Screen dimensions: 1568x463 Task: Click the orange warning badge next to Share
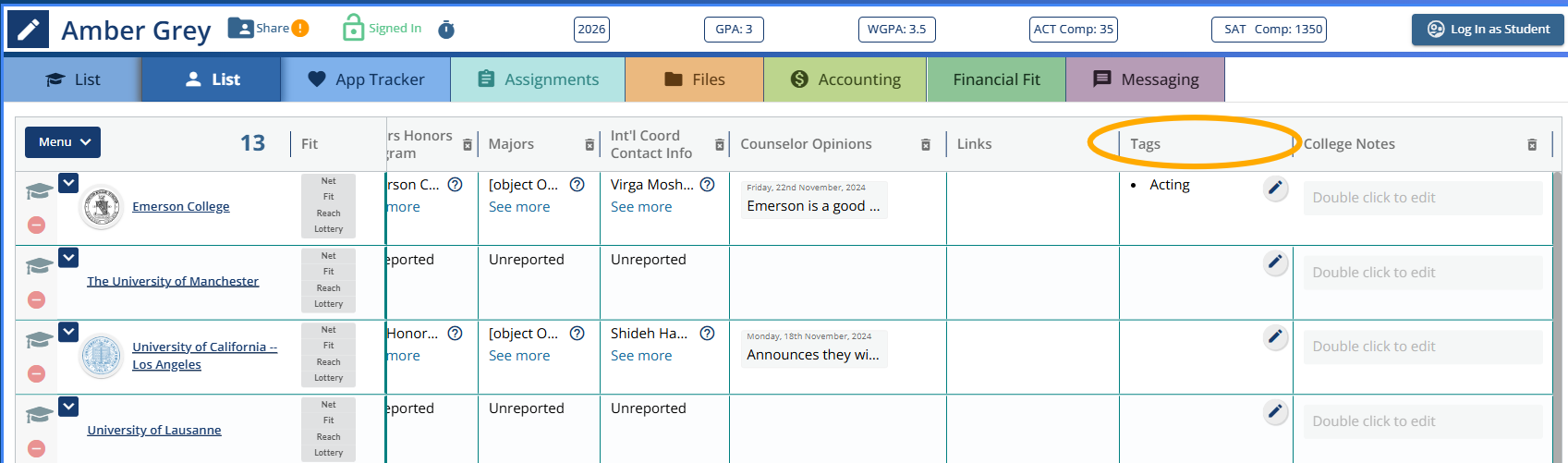[300, 29]
